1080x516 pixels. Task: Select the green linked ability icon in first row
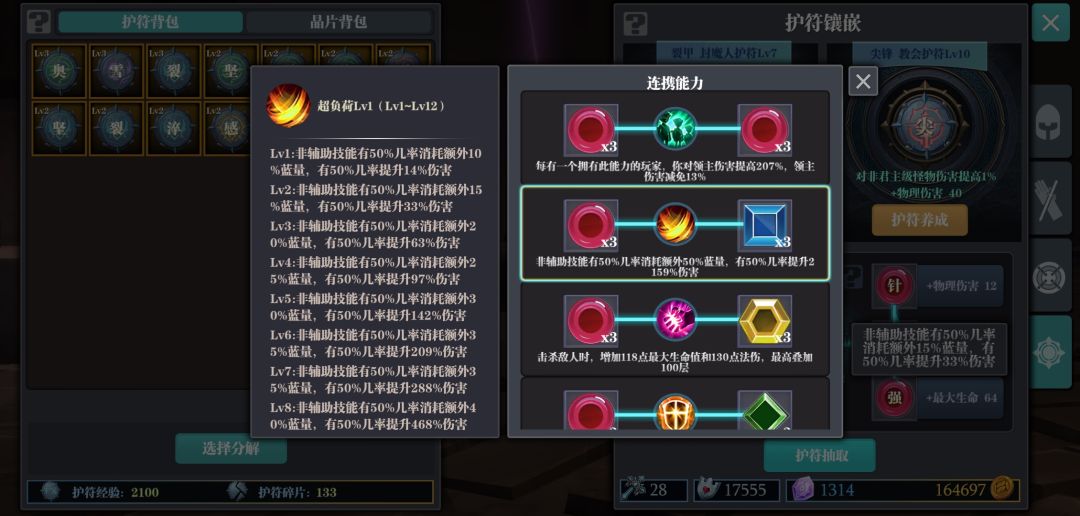[x=675, y=129]
